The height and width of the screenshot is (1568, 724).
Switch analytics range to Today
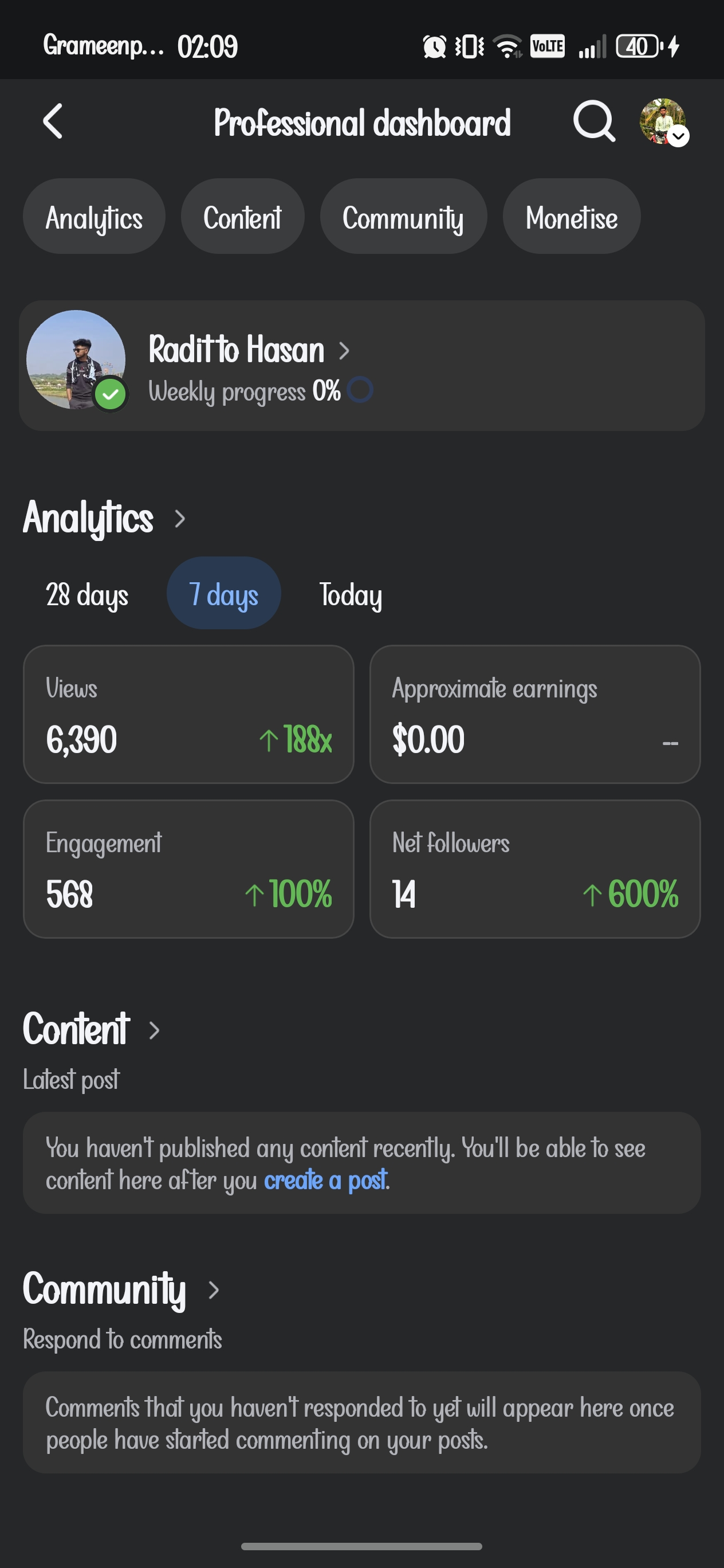pyautogui.click(x=351, y=594)
